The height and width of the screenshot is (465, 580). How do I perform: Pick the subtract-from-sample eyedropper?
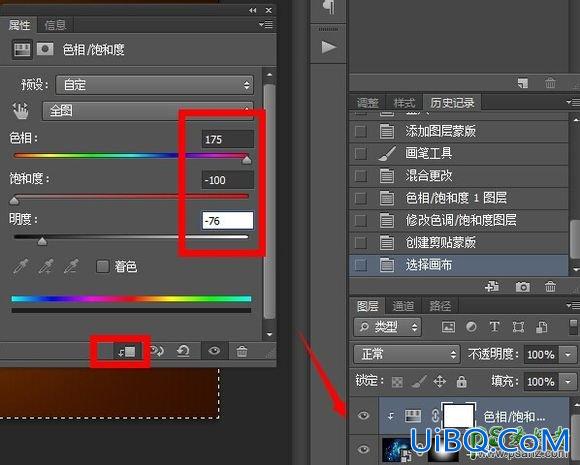pyautogui.click(x=71, y=266)
